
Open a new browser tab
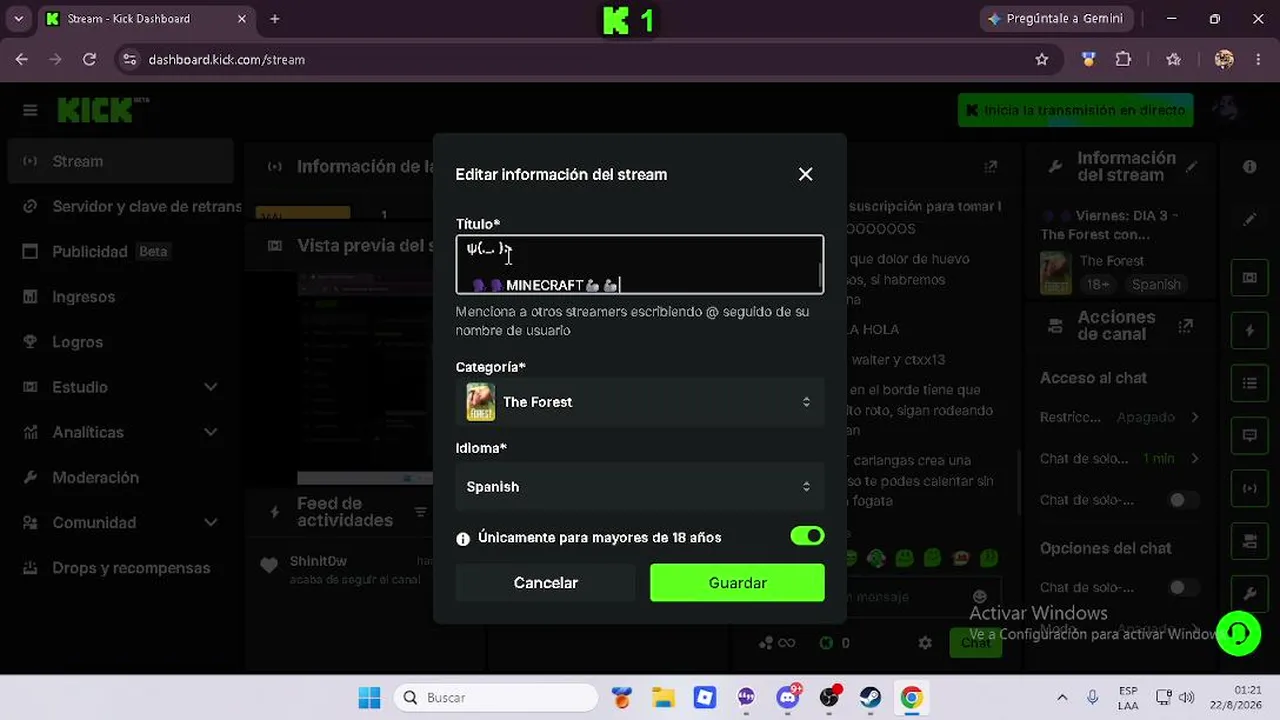275,19
